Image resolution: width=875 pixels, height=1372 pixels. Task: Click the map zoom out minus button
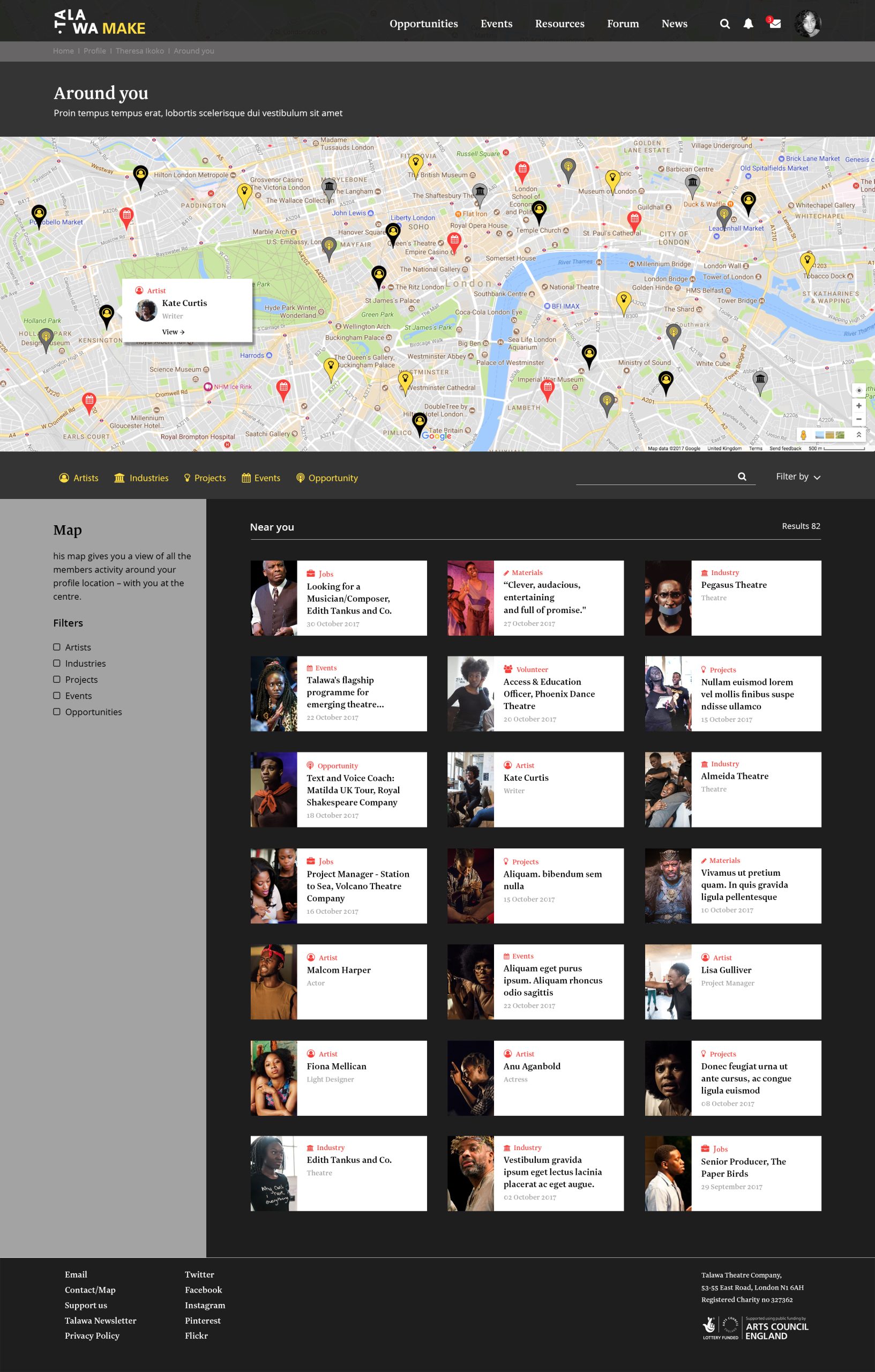tap(858, 419)
